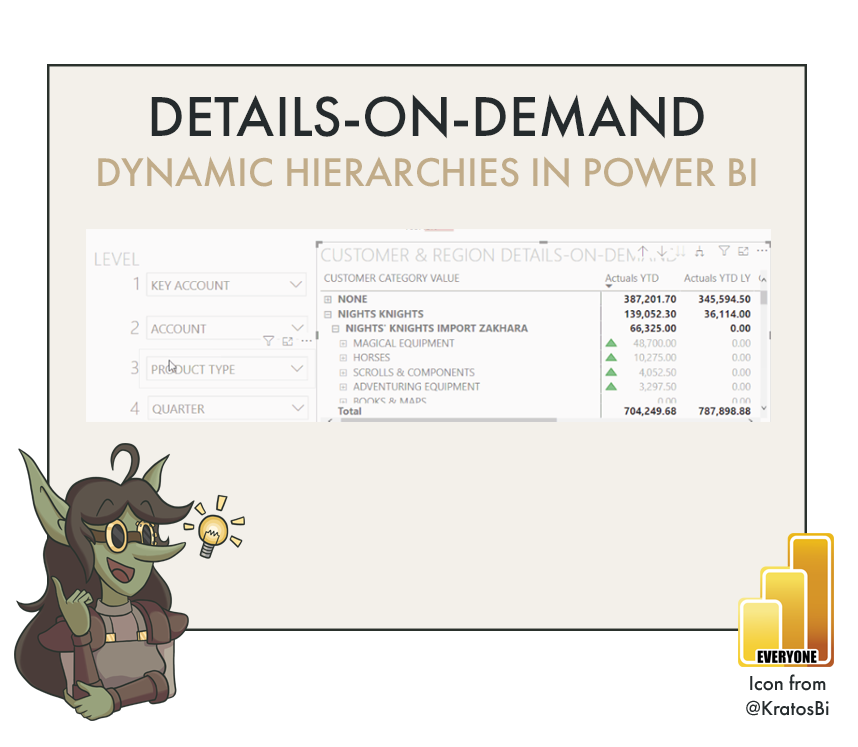Click the expand all rows one level icon
The width and height of the screenshot is (858, 747).
(680, 251)
